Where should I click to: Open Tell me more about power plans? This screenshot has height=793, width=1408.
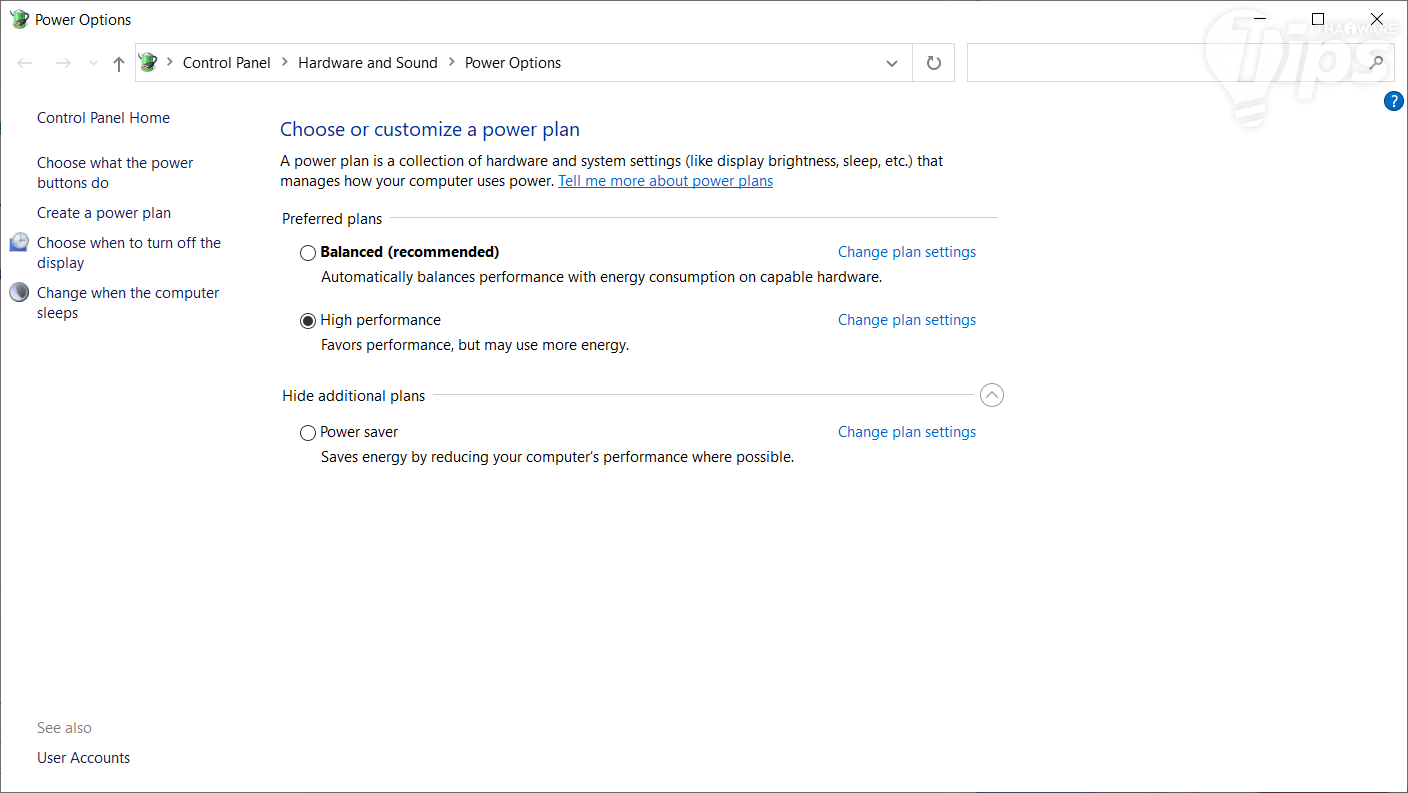(x=665, y=181)
